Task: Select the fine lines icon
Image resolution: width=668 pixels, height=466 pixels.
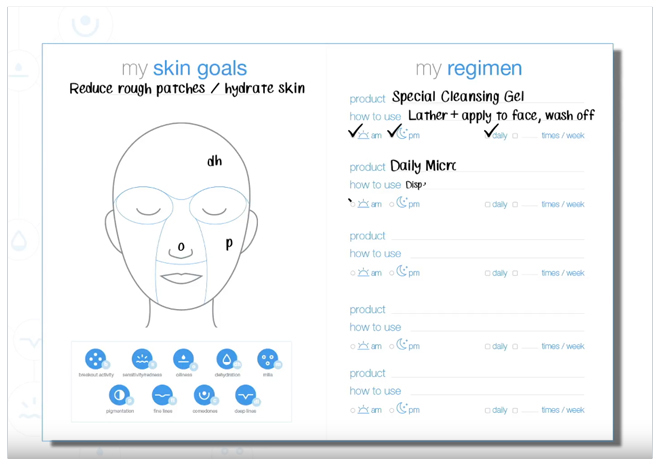Action: pos(162,395)
